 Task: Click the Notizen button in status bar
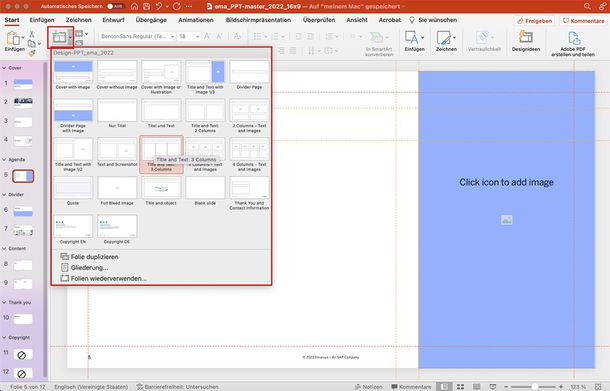(x=368, y=386)
